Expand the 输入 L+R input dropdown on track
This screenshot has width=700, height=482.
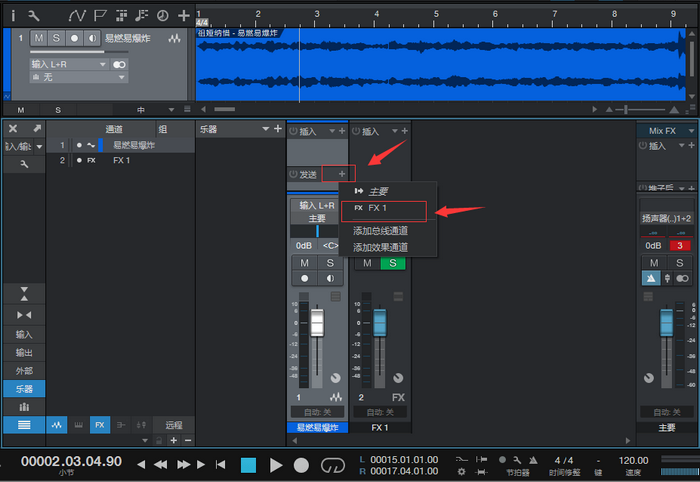point(103,64)
